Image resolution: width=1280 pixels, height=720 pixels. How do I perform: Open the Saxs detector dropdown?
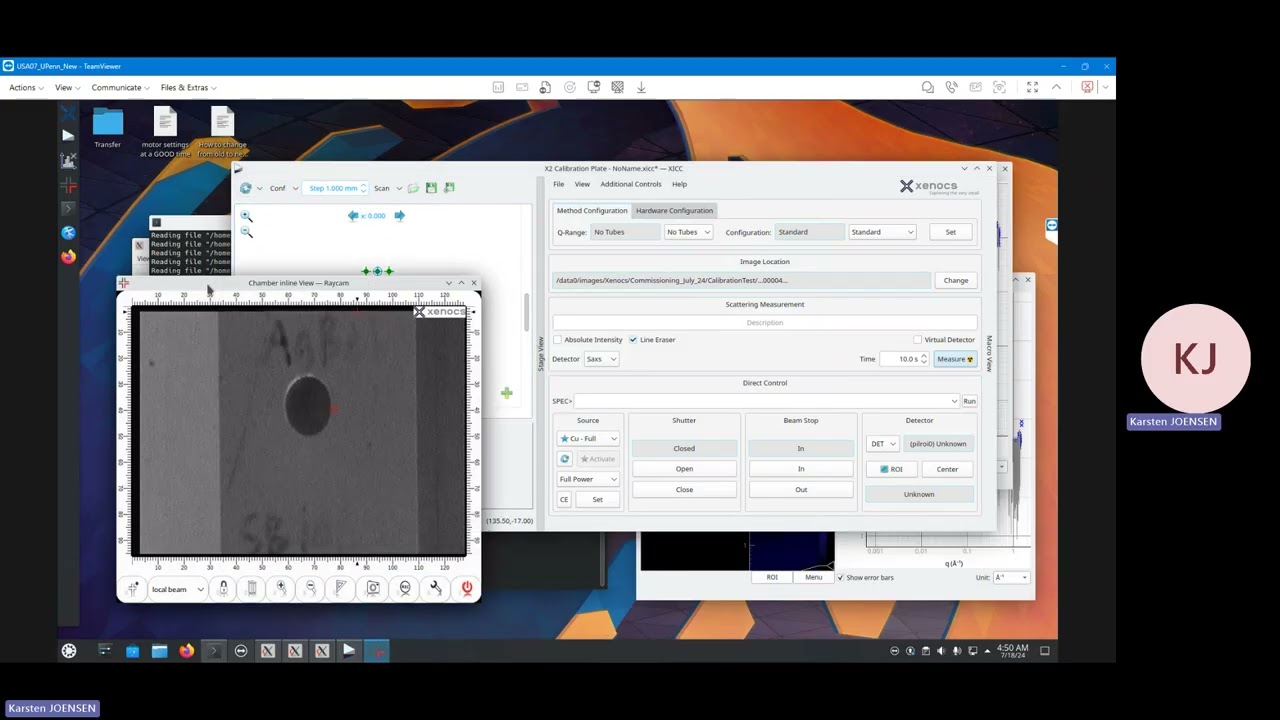[601, 359]
